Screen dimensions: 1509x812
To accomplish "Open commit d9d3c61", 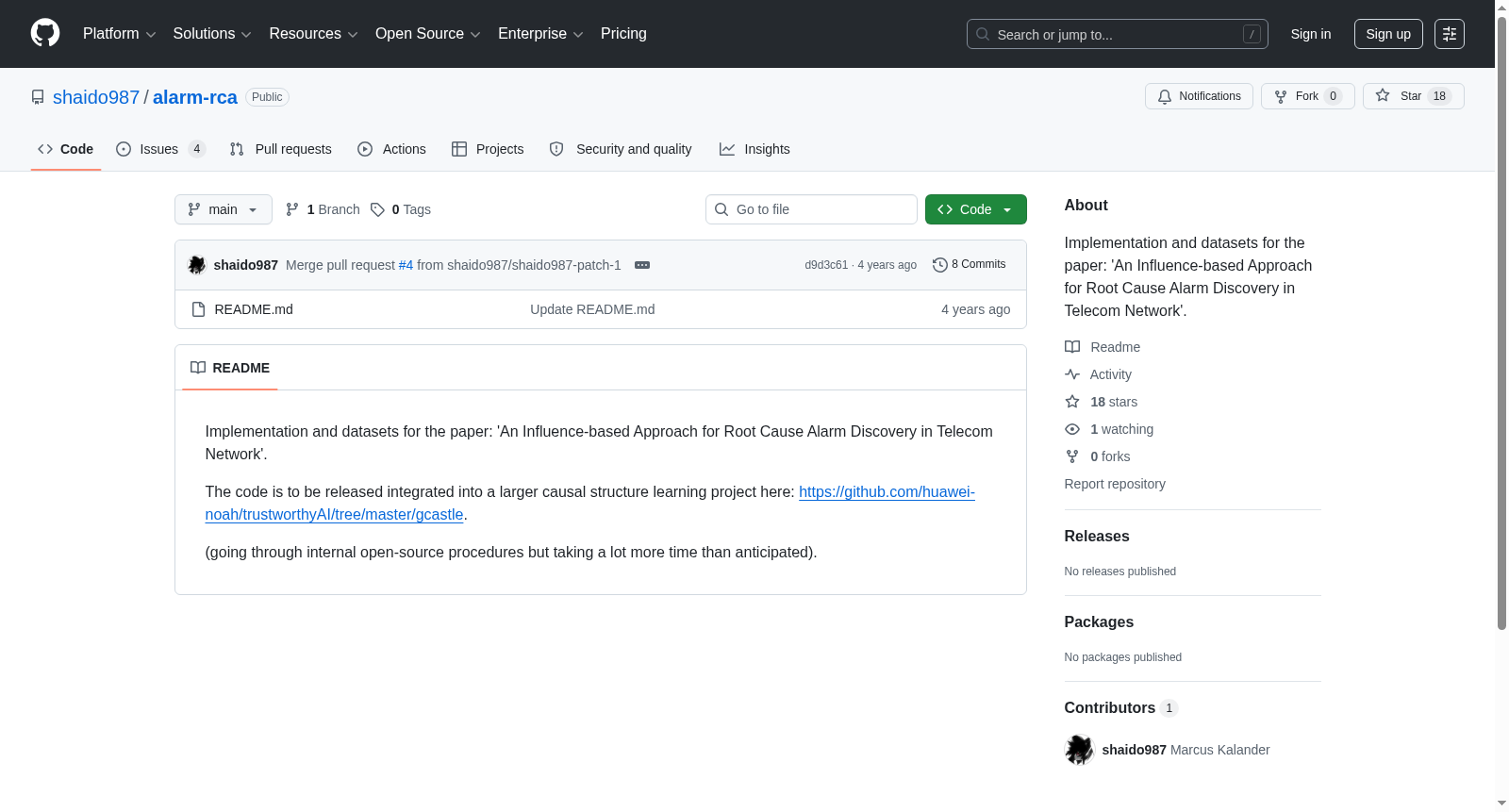I will coord(826,265).
